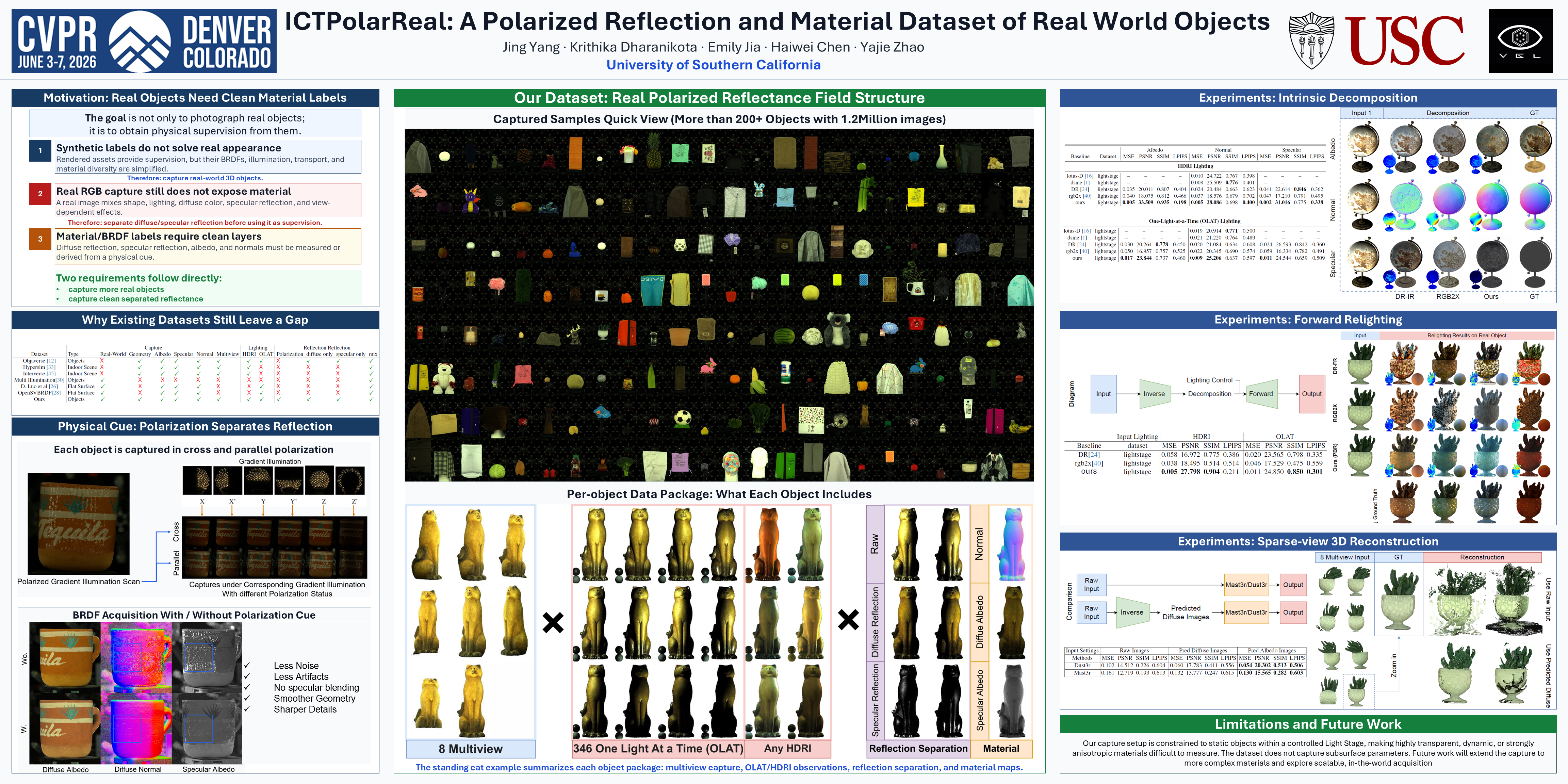Click the CVPR Denver Colorado logo
This screenshot has width=1568, height=784.
pyautogui.click(x=144, y=41)
